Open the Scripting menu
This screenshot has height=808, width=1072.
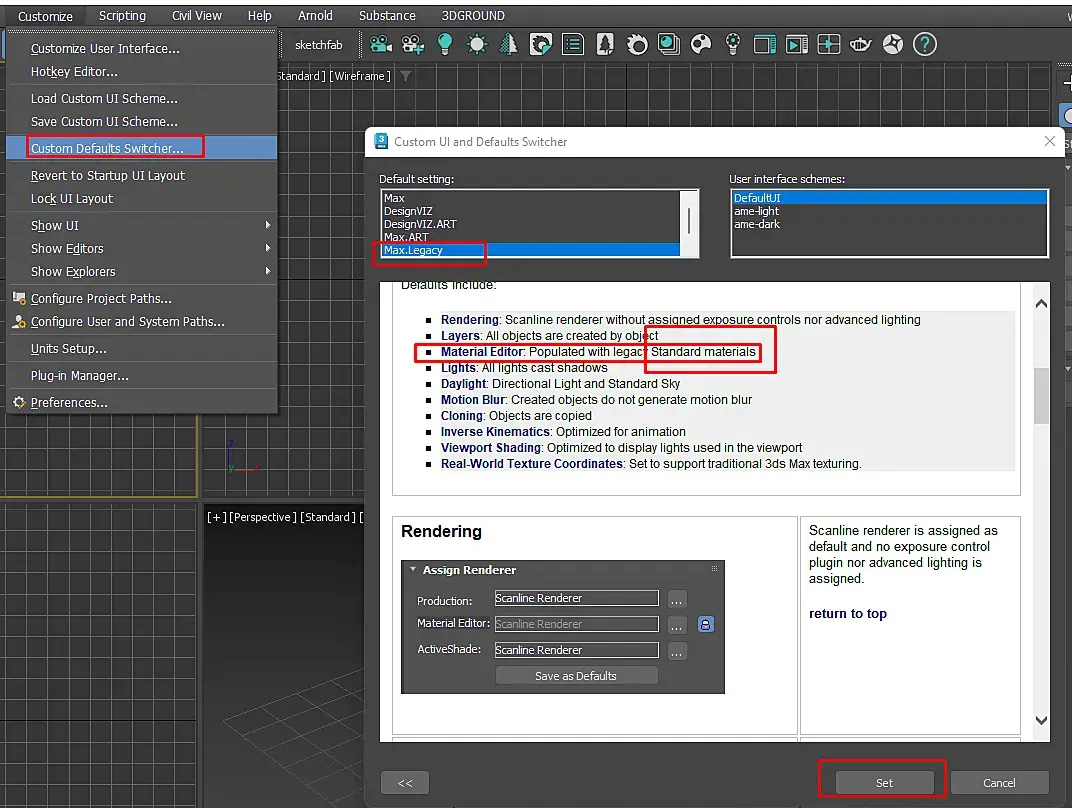click(122, 16)
